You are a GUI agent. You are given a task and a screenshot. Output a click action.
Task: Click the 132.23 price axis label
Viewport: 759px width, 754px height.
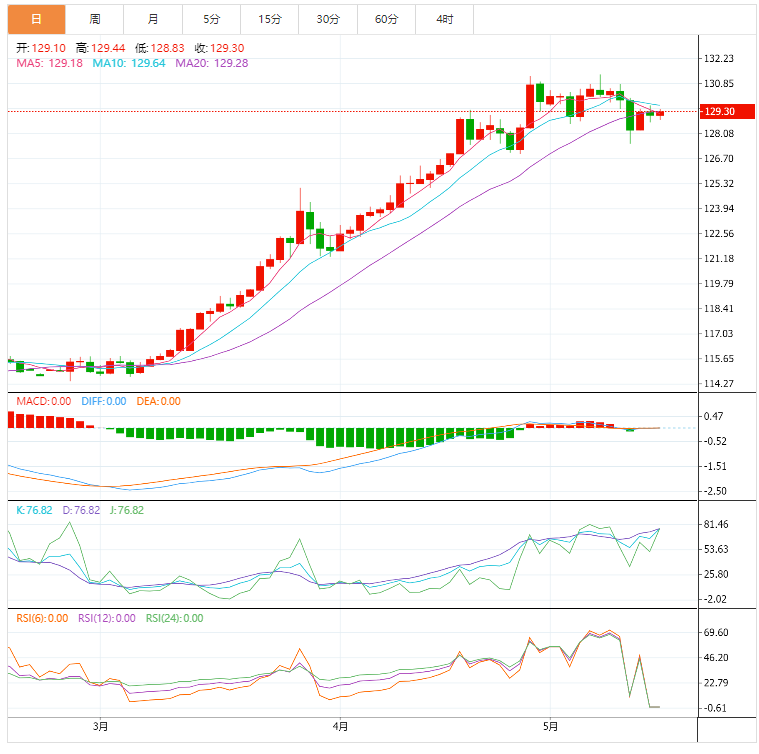pyautogui.click(x=718, y=59)
